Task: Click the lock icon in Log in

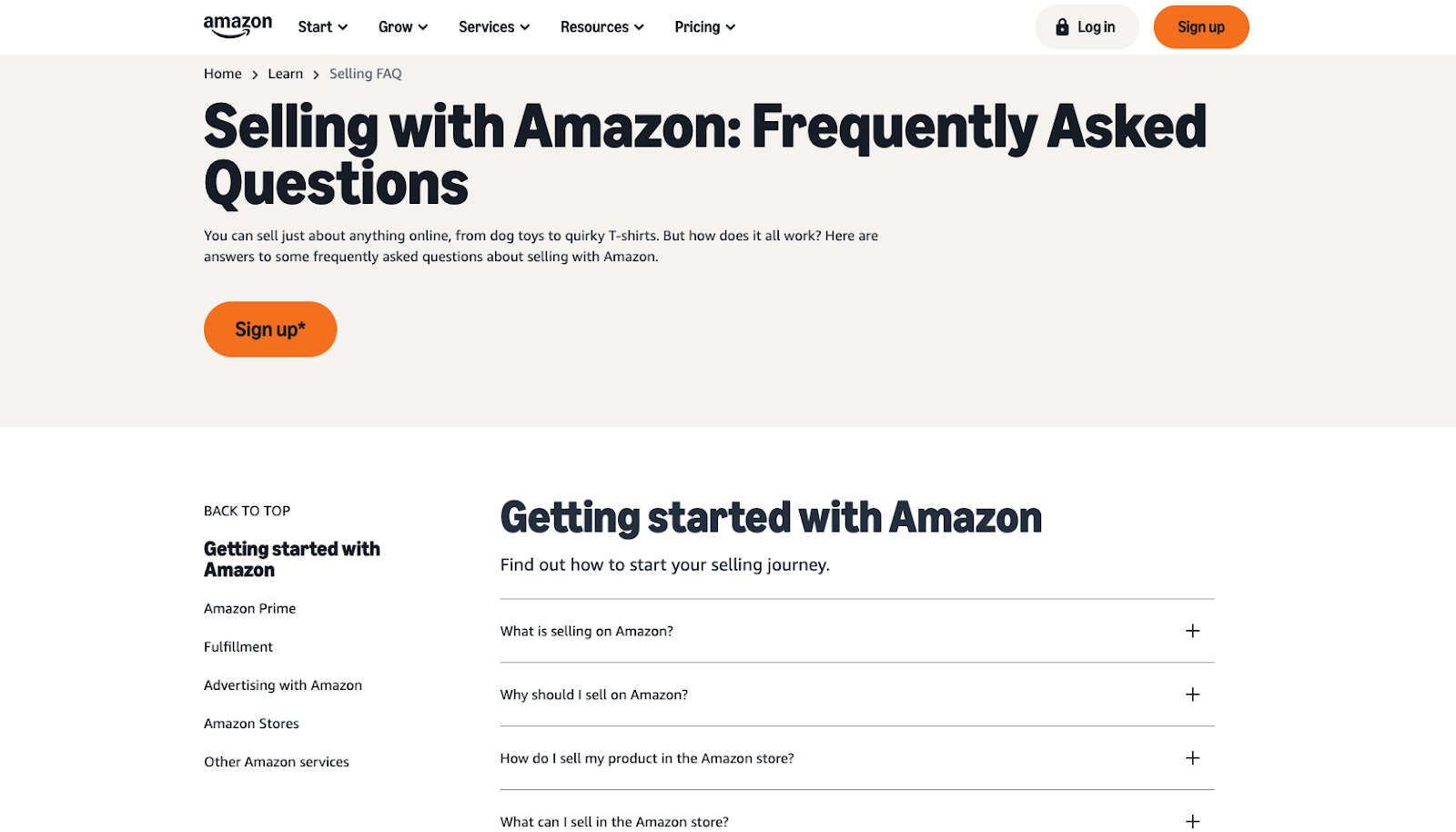Action: [1062, 27]
